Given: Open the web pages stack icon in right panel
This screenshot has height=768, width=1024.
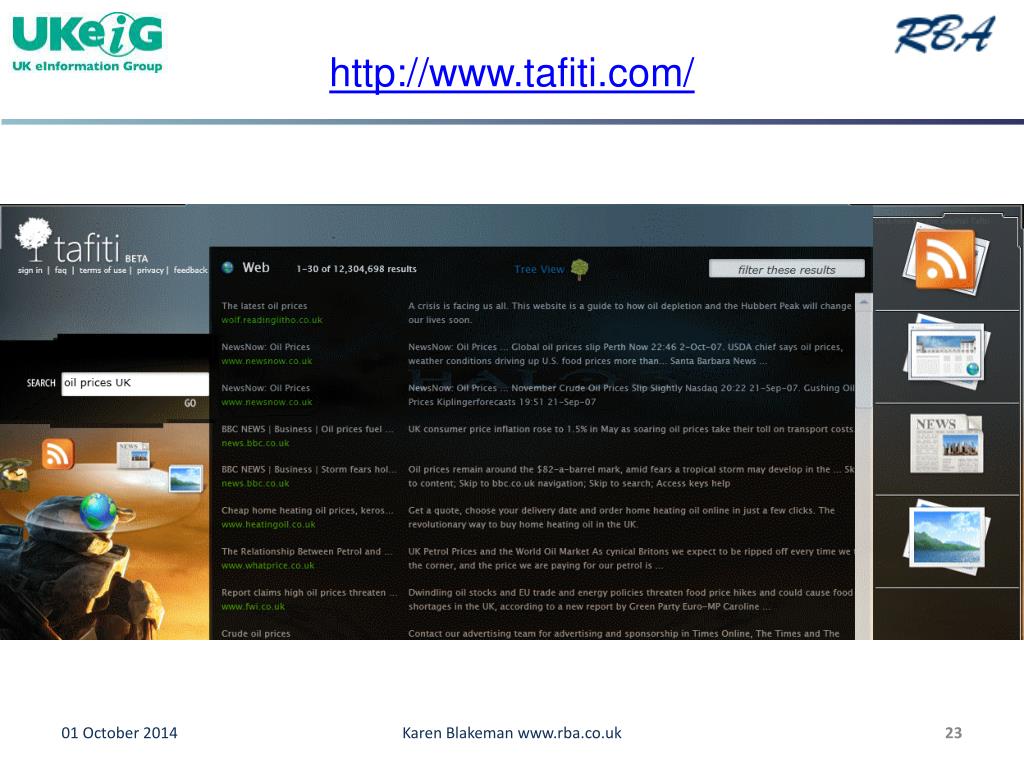Looking at the screenshot, I should pos(946,353).
